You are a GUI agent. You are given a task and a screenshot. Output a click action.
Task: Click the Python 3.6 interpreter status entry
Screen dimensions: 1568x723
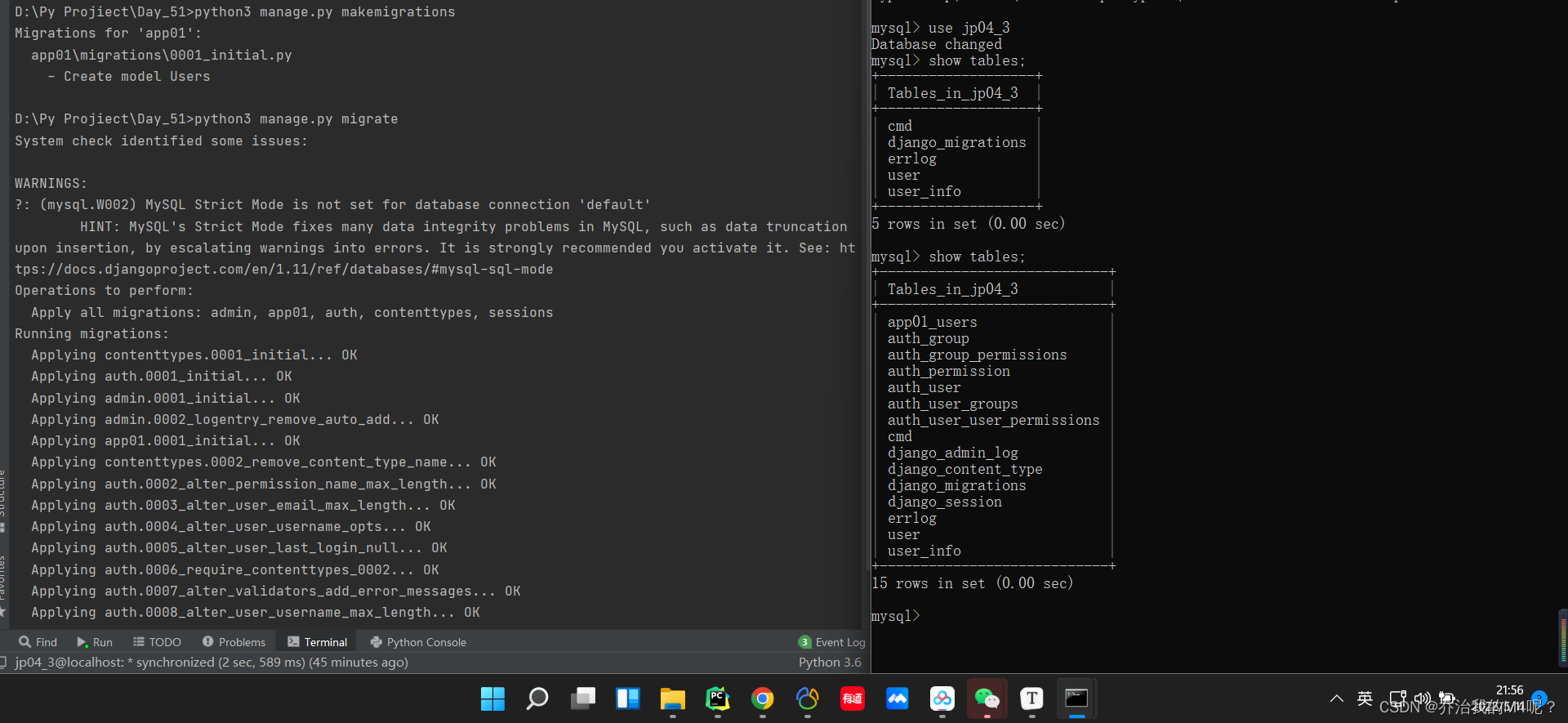click(x=830, y=663)
